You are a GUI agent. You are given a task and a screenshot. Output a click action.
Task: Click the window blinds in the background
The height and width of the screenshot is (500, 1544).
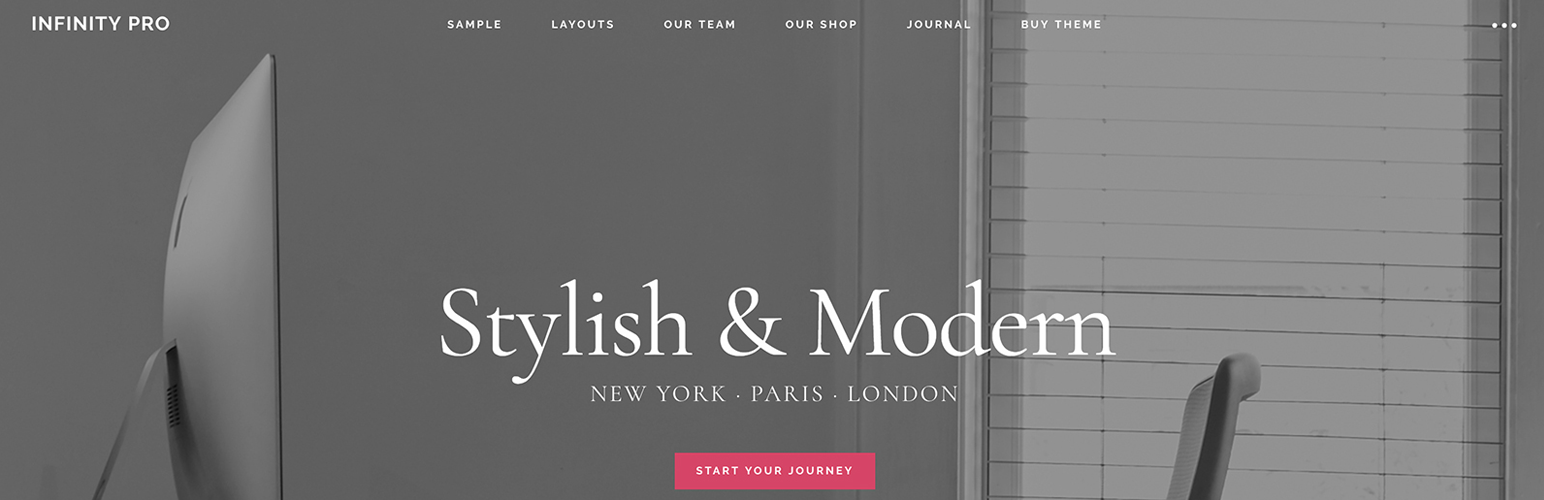pos(1245,200)
